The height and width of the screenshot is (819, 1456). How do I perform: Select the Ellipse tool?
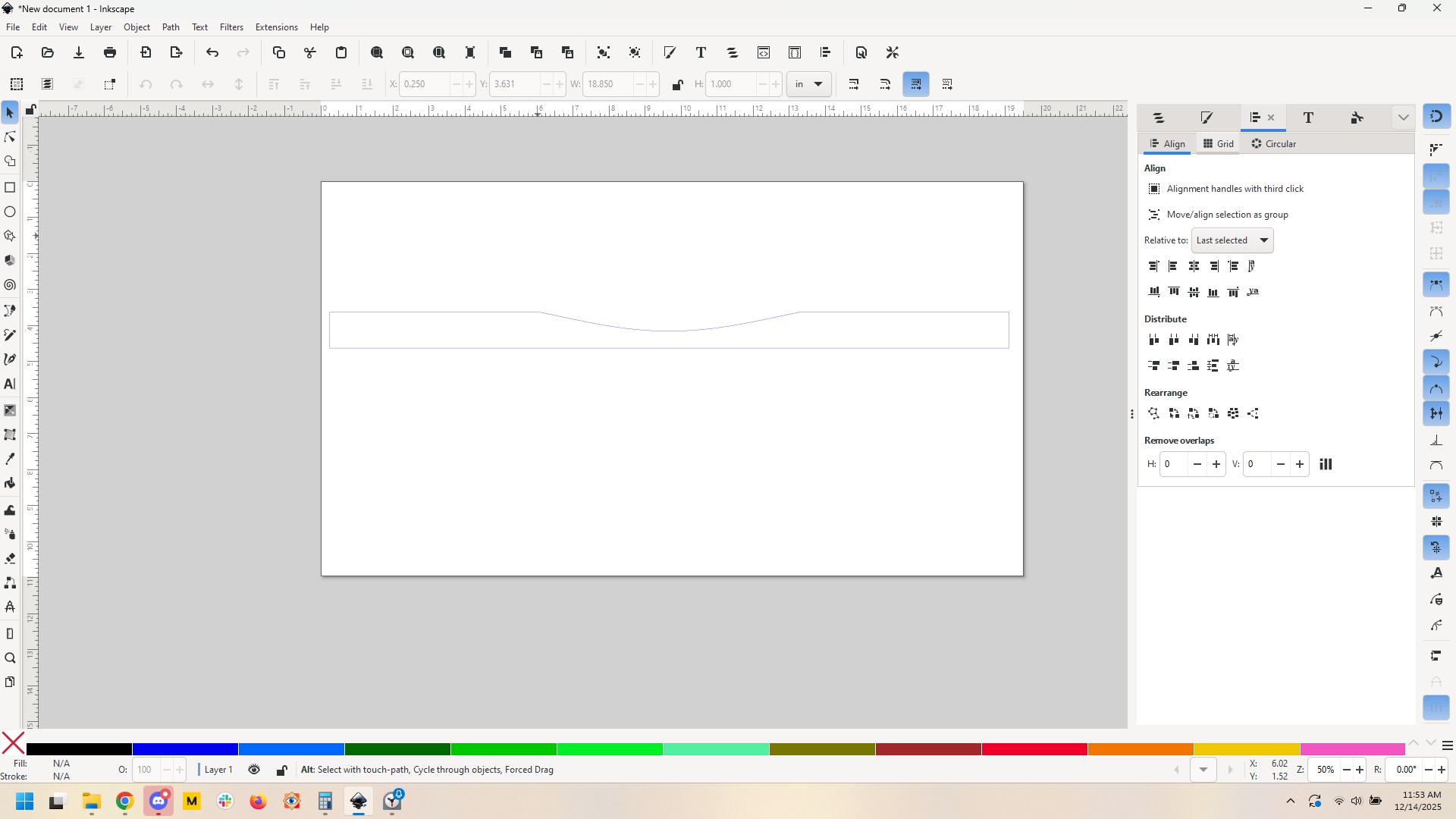coord(10,212)
